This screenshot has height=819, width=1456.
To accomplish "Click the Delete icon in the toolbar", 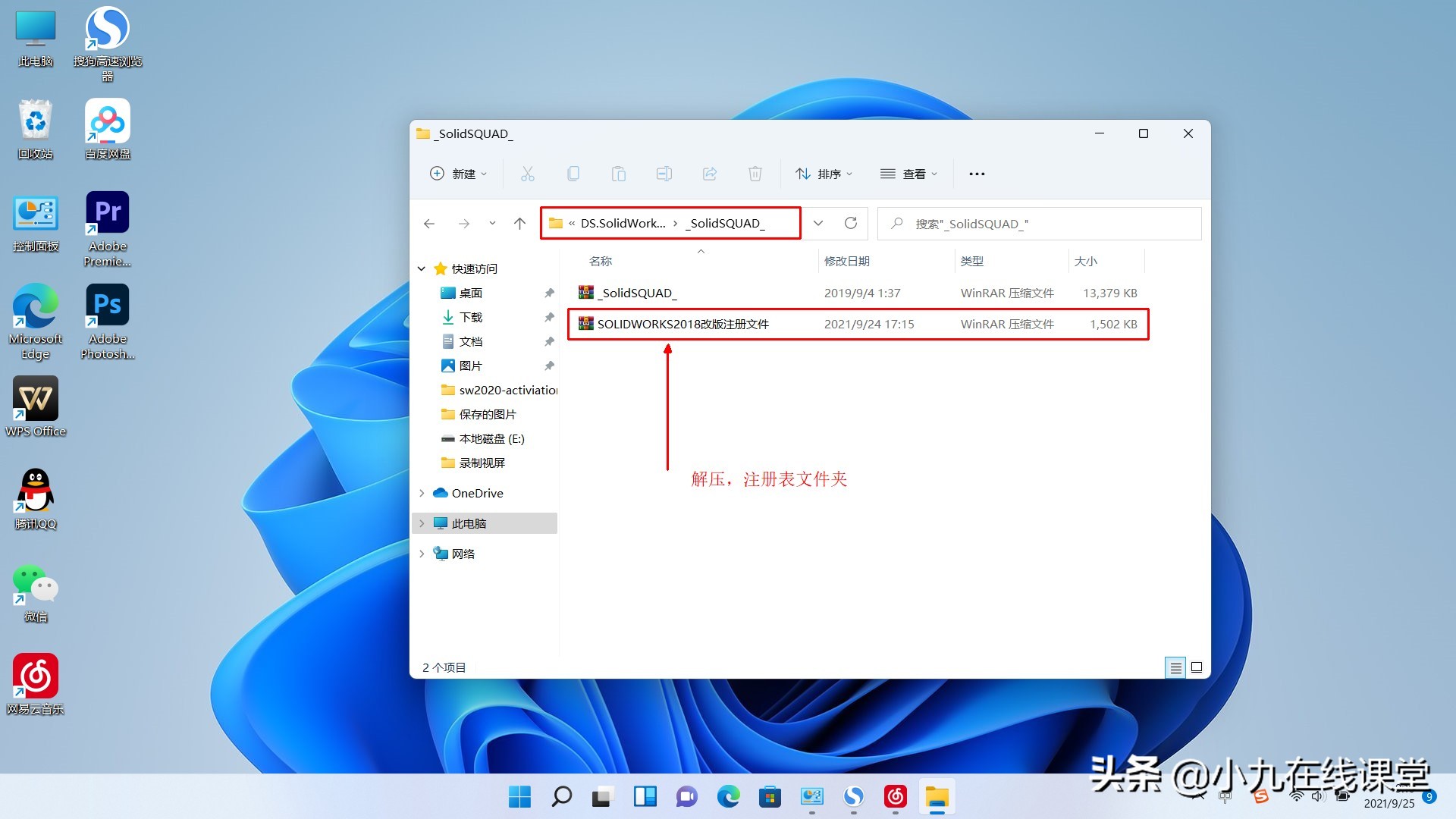I will pos(755,174).
